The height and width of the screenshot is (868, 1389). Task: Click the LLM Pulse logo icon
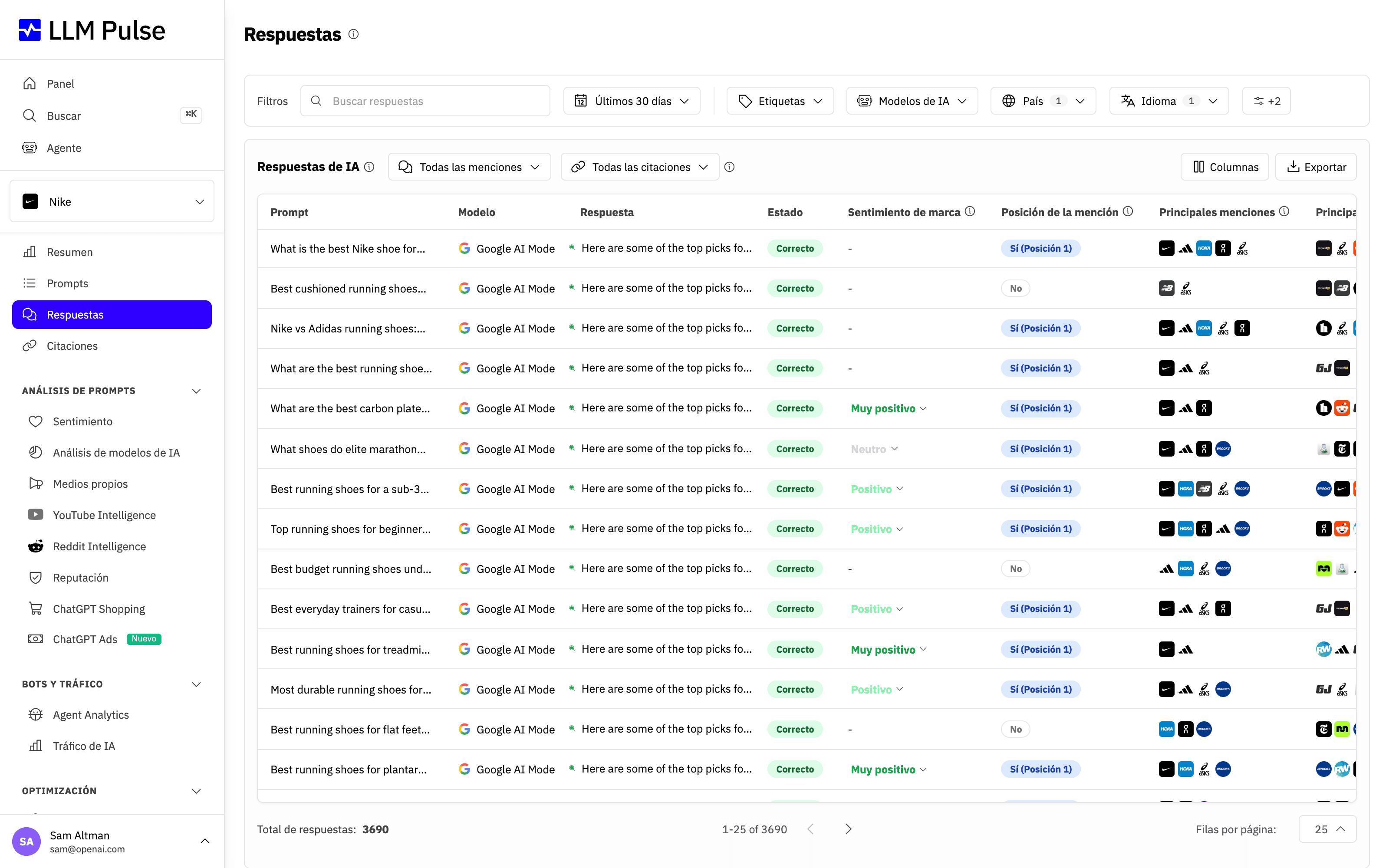(x=30, y=30)
